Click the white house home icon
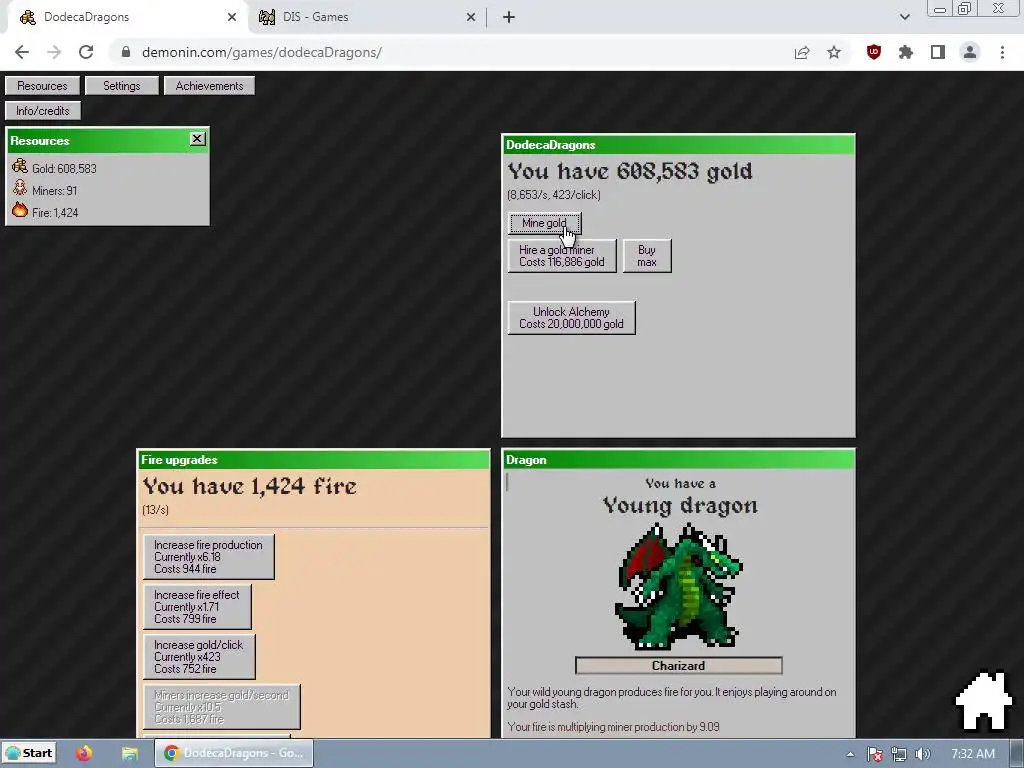This screenshot has height=768, width=1024. pyautogui.click(x=984, y=701)
